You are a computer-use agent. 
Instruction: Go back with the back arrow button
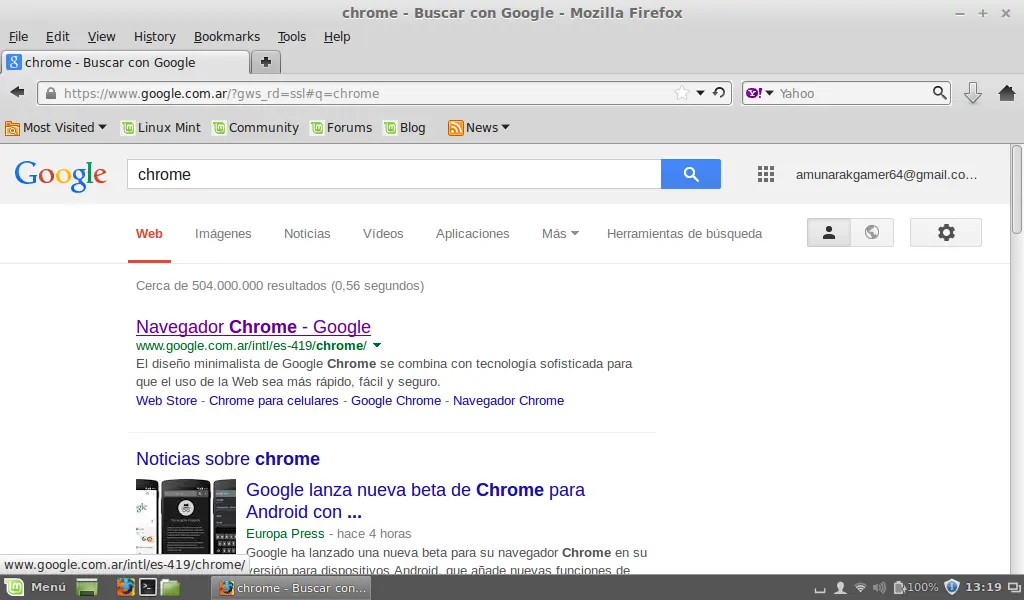18,93
